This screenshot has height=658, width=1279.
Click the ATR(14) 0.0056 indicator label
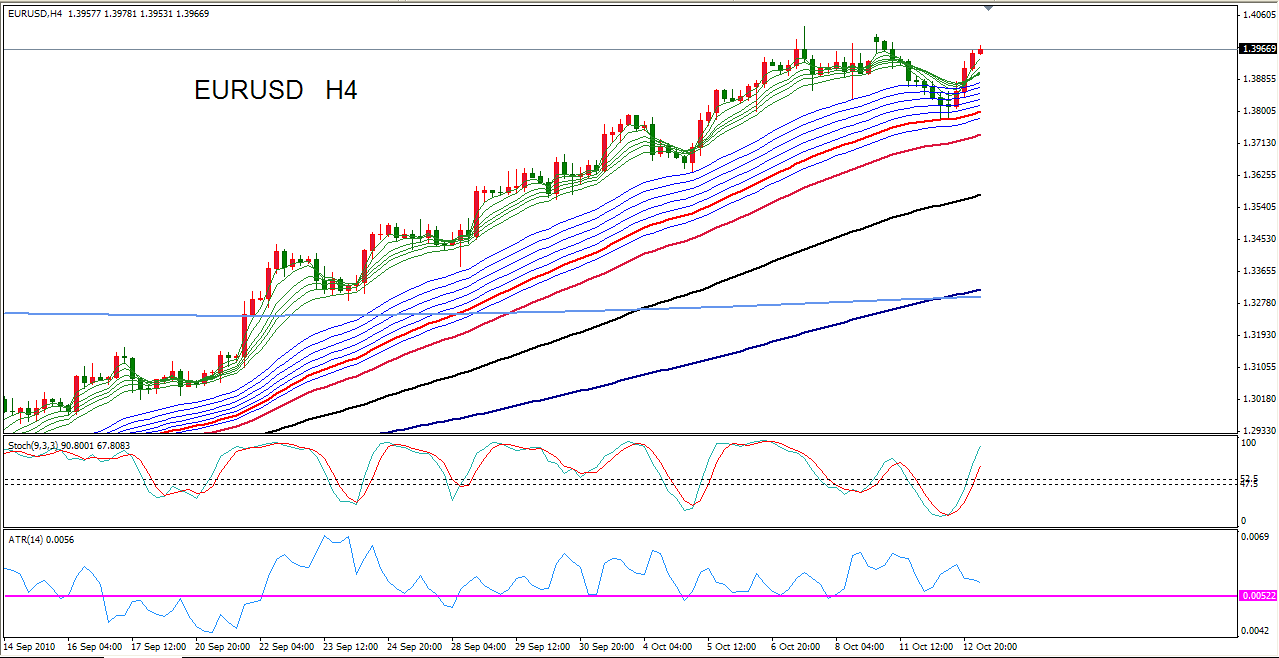click(x=41, y=539)
